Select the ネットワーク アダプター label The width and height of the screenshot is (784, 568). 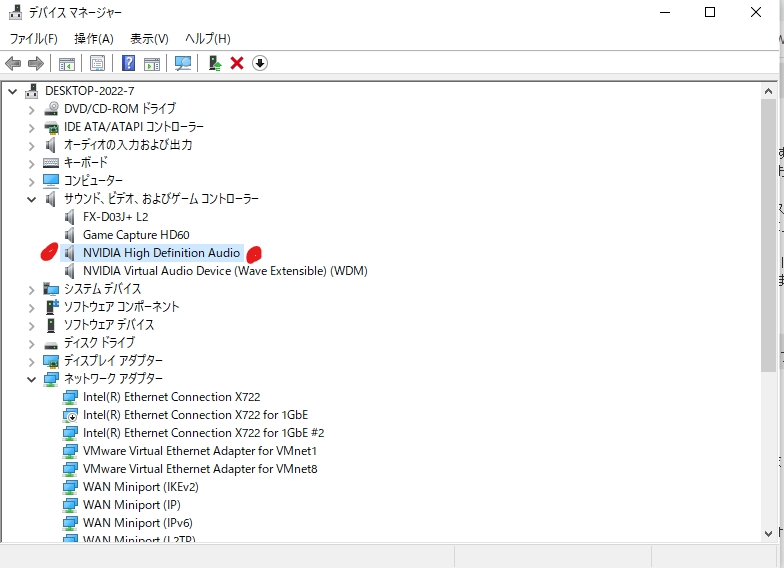[x=114, y=378]
